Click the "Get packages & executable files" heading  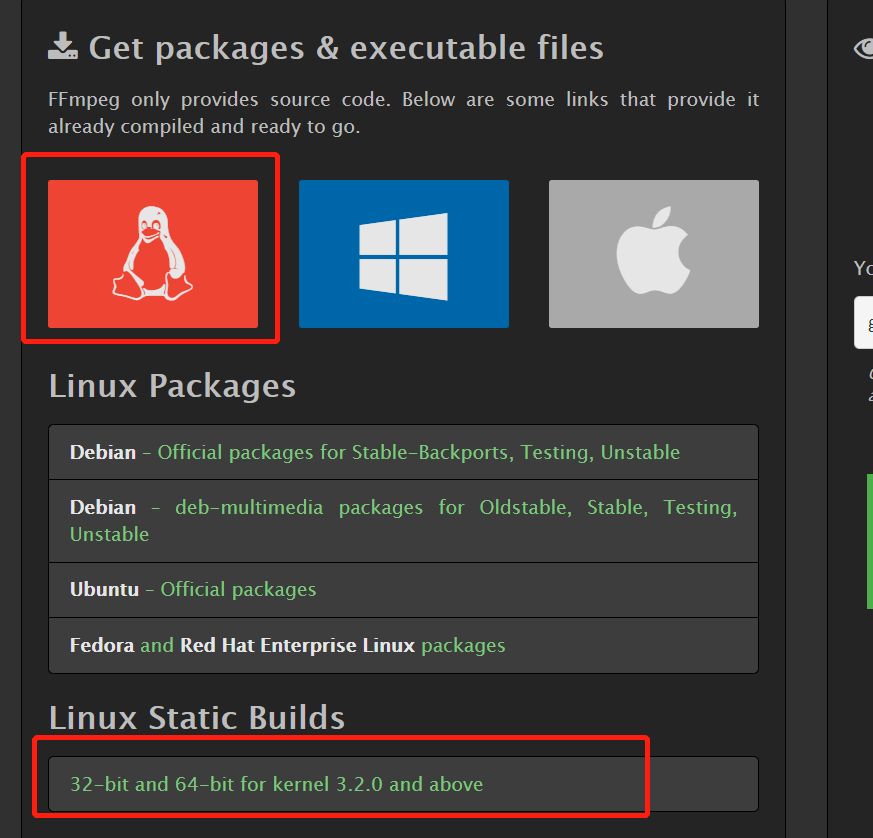(345, 47)
